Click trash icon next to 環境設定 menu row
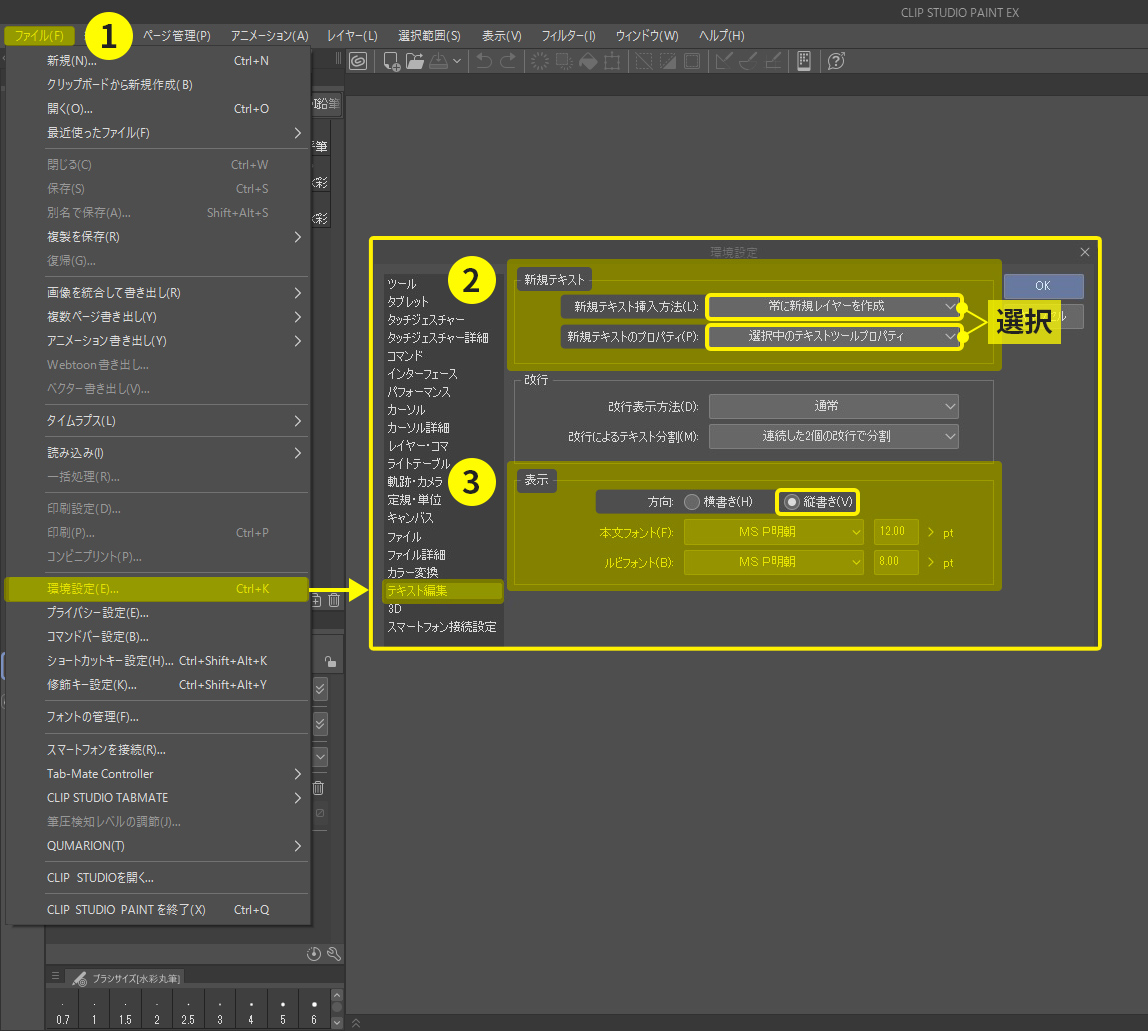 click(334, 600)
